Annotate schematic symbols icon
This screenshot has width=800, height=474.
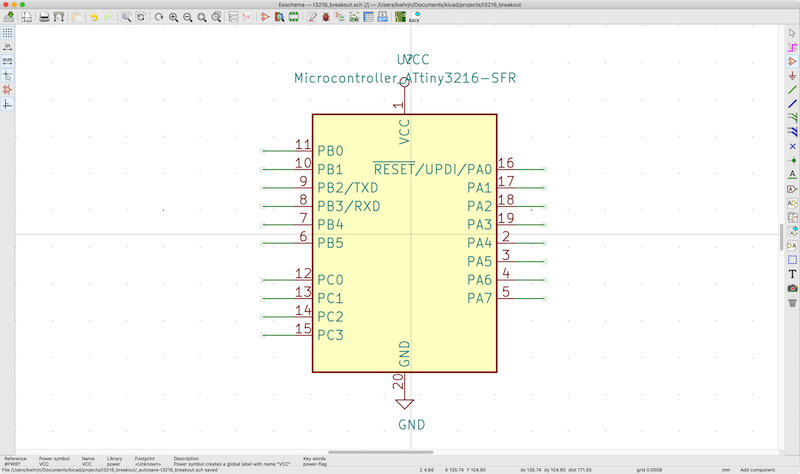[x=312, y=17]
